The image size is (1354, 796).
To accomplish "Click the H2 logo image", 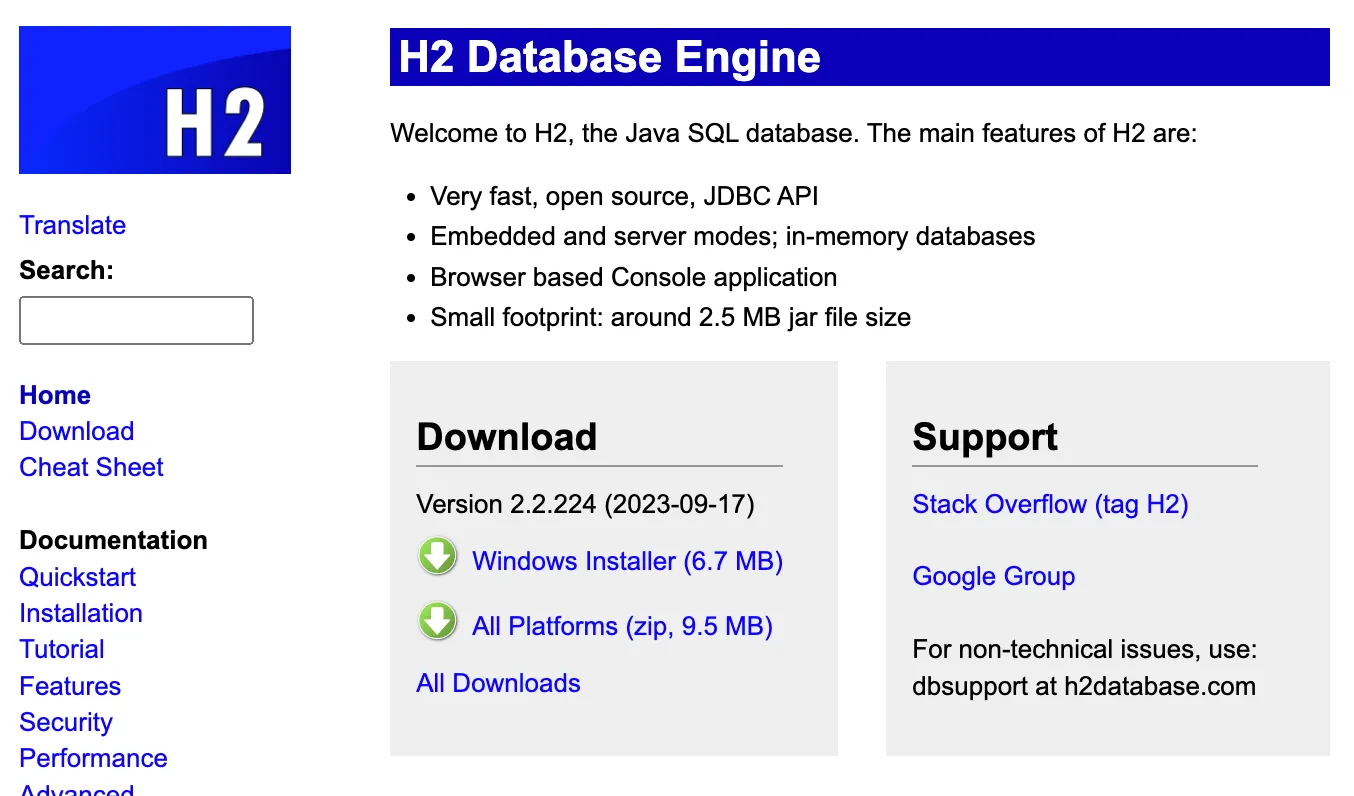I will 155,100.
